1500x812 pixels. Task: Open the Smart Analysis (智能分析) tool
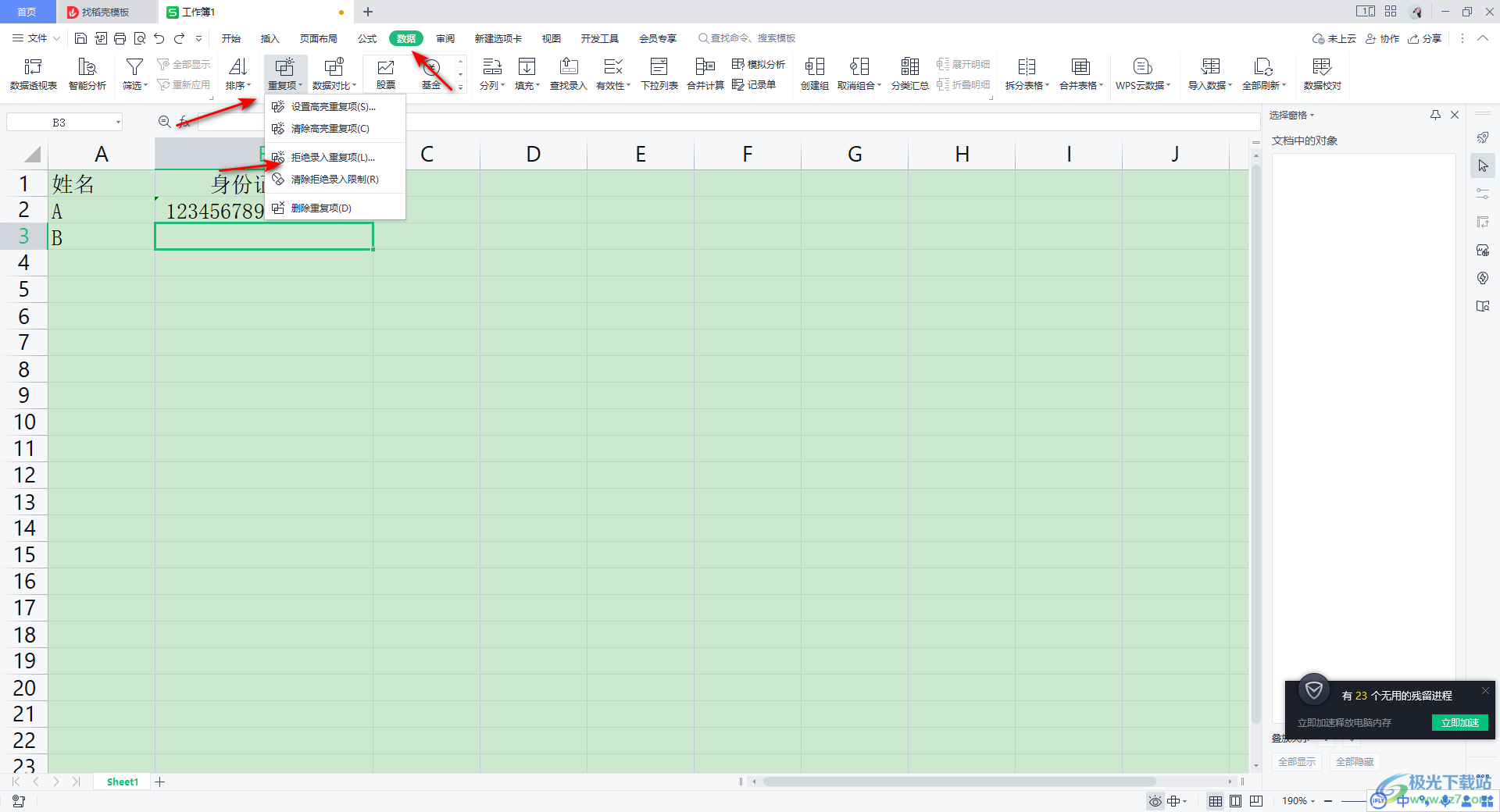(87, 74)
